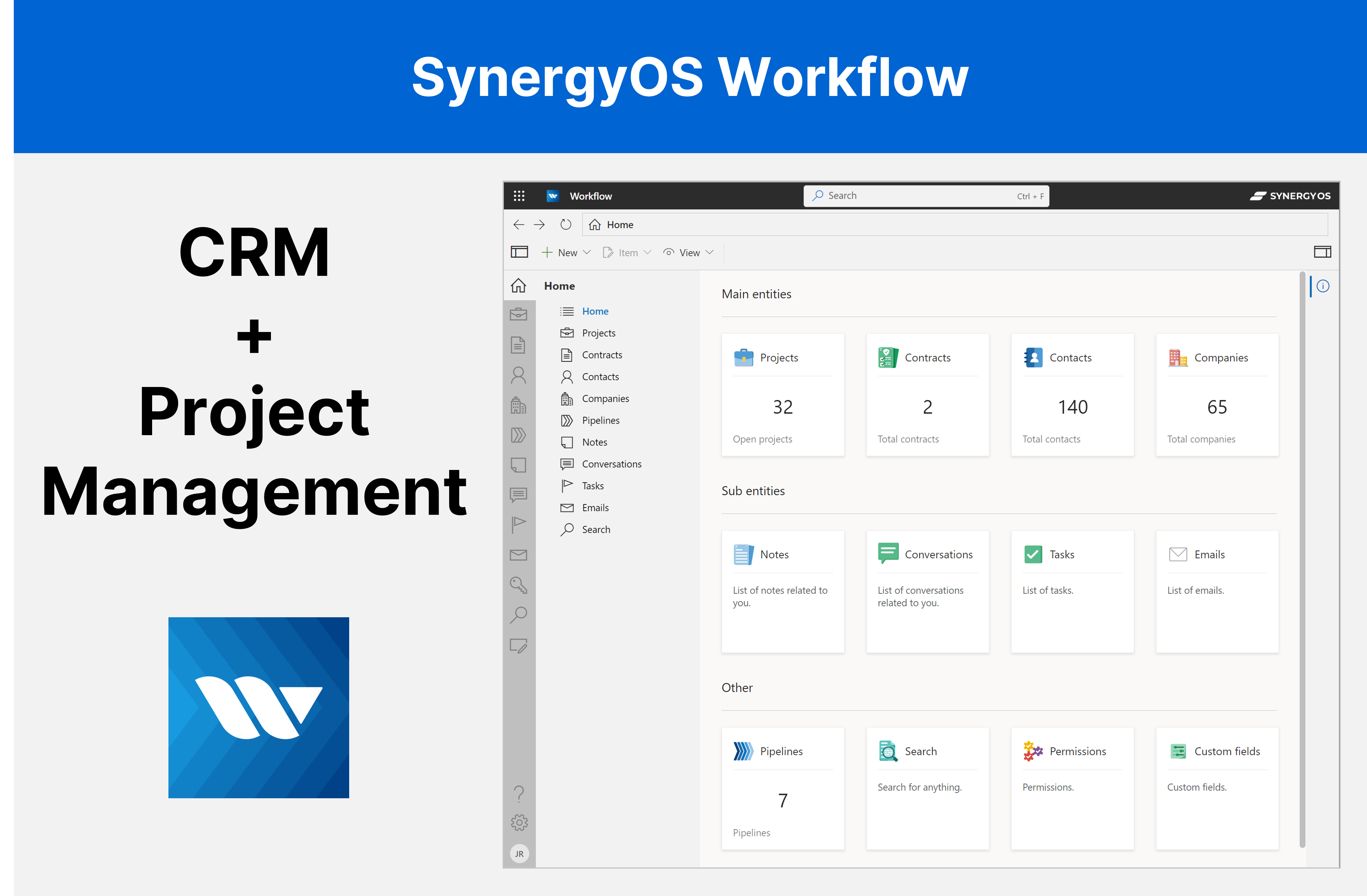Click the Workflow app logo in header

tap(552, 196)
